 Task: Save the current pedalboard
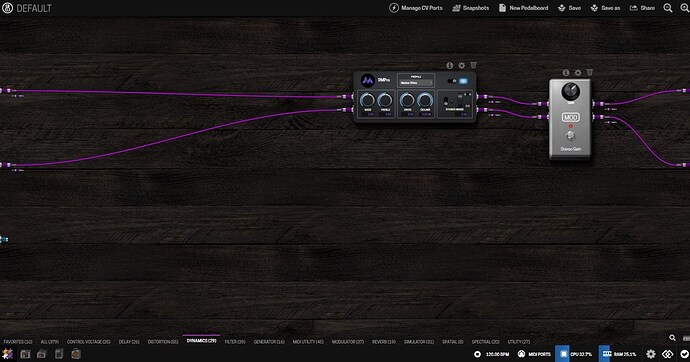coord(569,8)
